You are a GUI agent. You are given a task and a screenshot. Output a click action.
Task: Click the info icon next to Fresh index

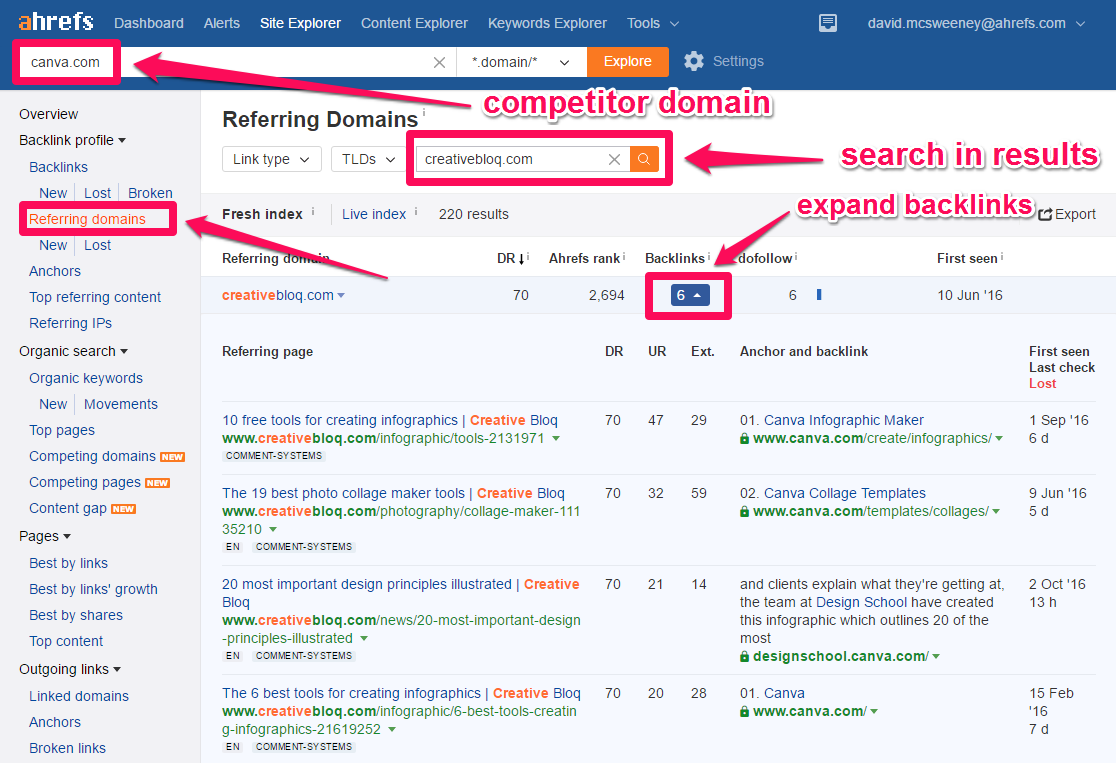[313, 211]
